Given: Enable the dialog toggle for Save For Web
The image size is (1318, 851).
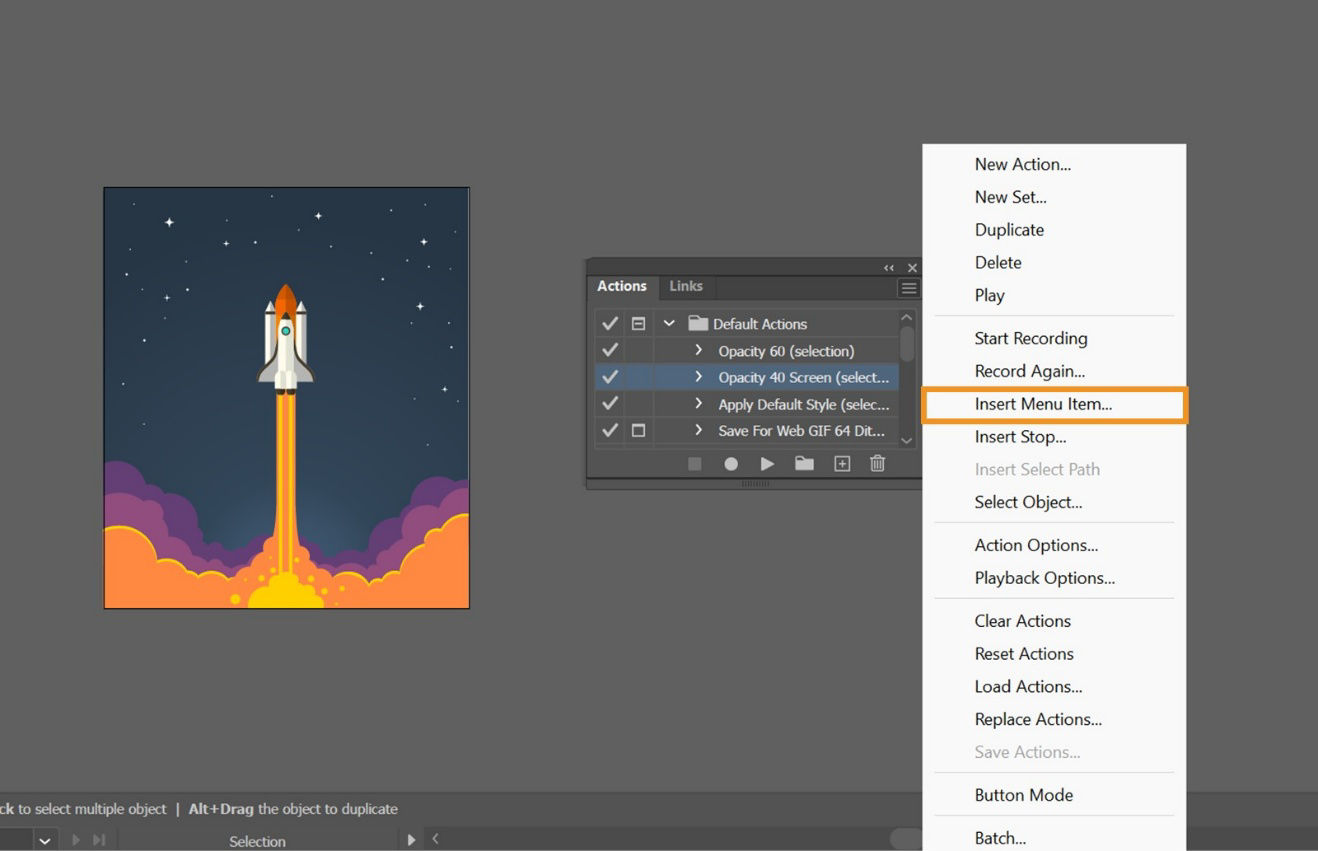Looking at the screenshot, I should coord(637,430).
